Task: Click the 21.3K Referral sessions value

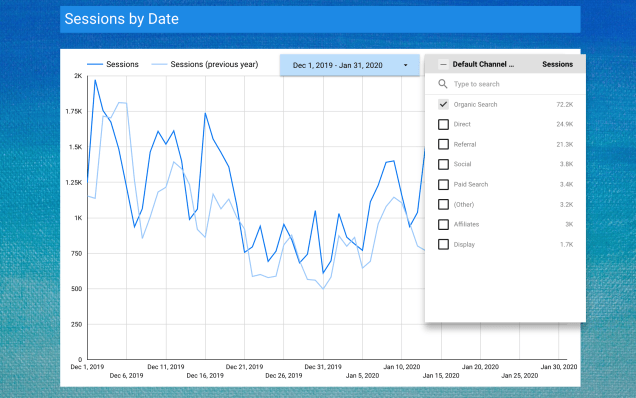Action: [x=565, y=144]
